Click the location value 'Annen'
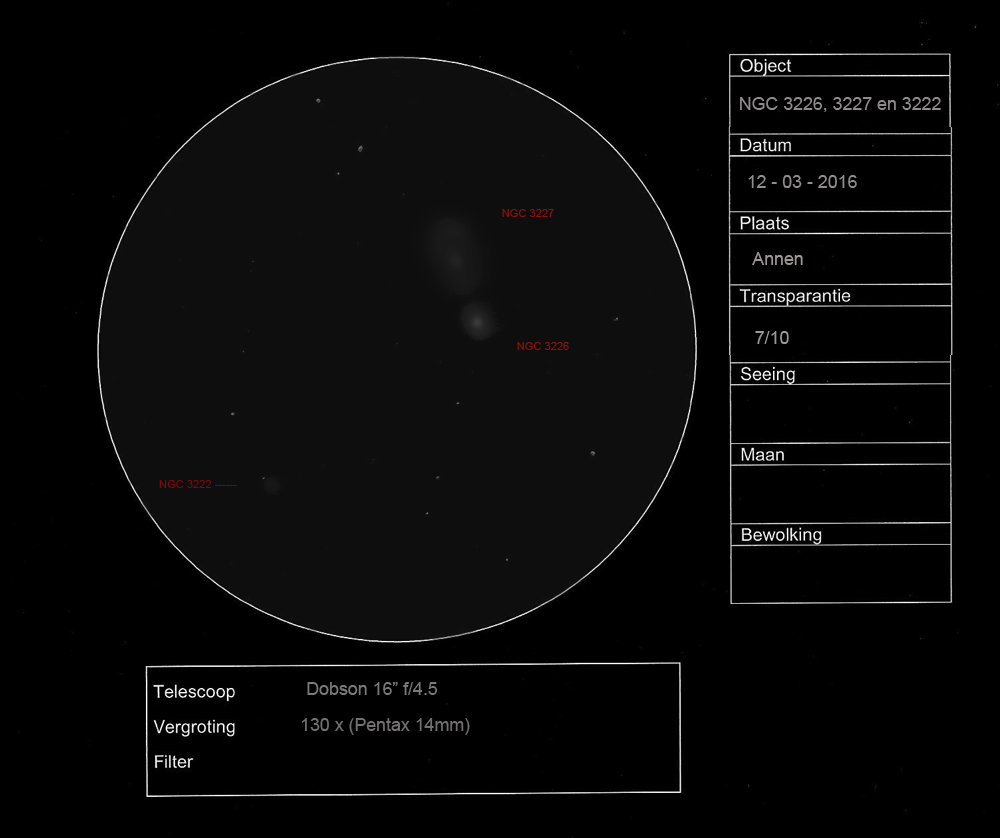This screenshot has height=838, width=1000. pyautogui.click(x=777, y=259)
